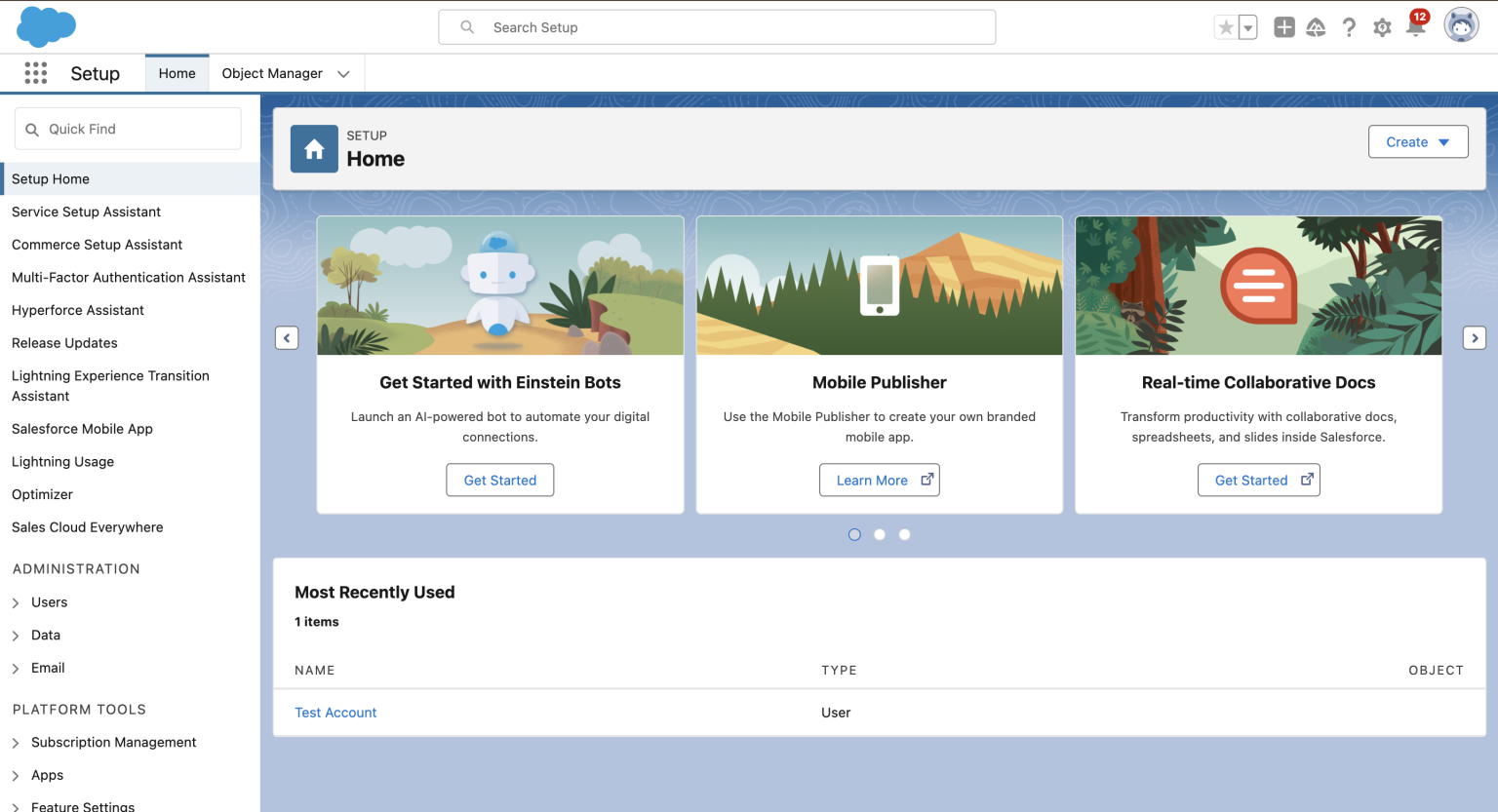Image resolution: width=1498 pixels, height=812 pixels.
Task: Open profile menu via avatar icon
Action: (1460, 24)
